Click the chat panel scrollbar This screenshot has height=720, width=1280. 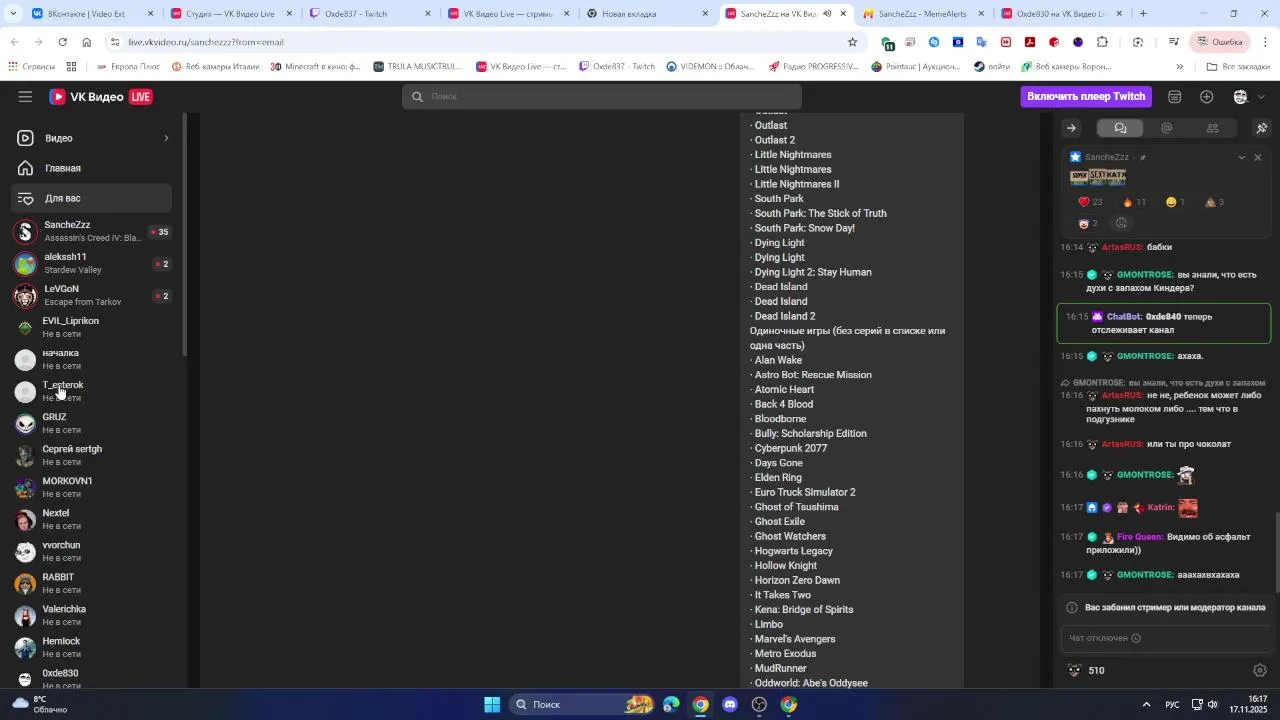(1277, 552)
